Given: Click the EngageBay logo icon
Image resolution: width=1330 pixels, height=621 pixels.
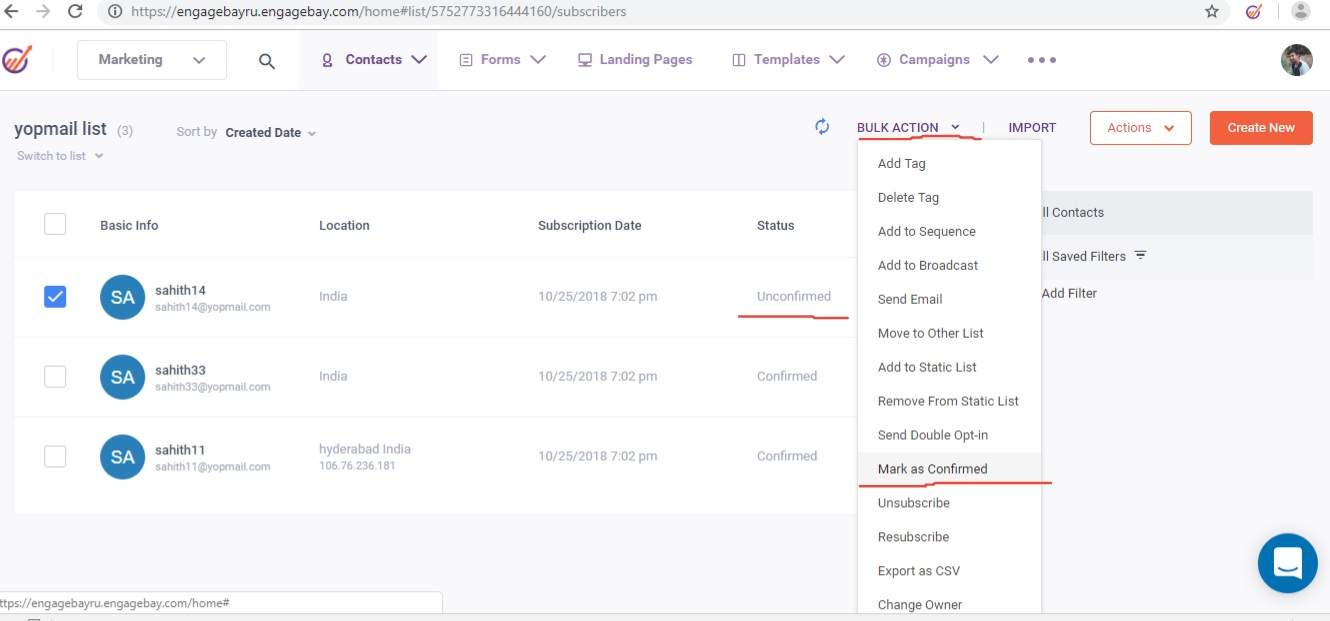Looking at the screenshot, I should click(x=17, y=60).
